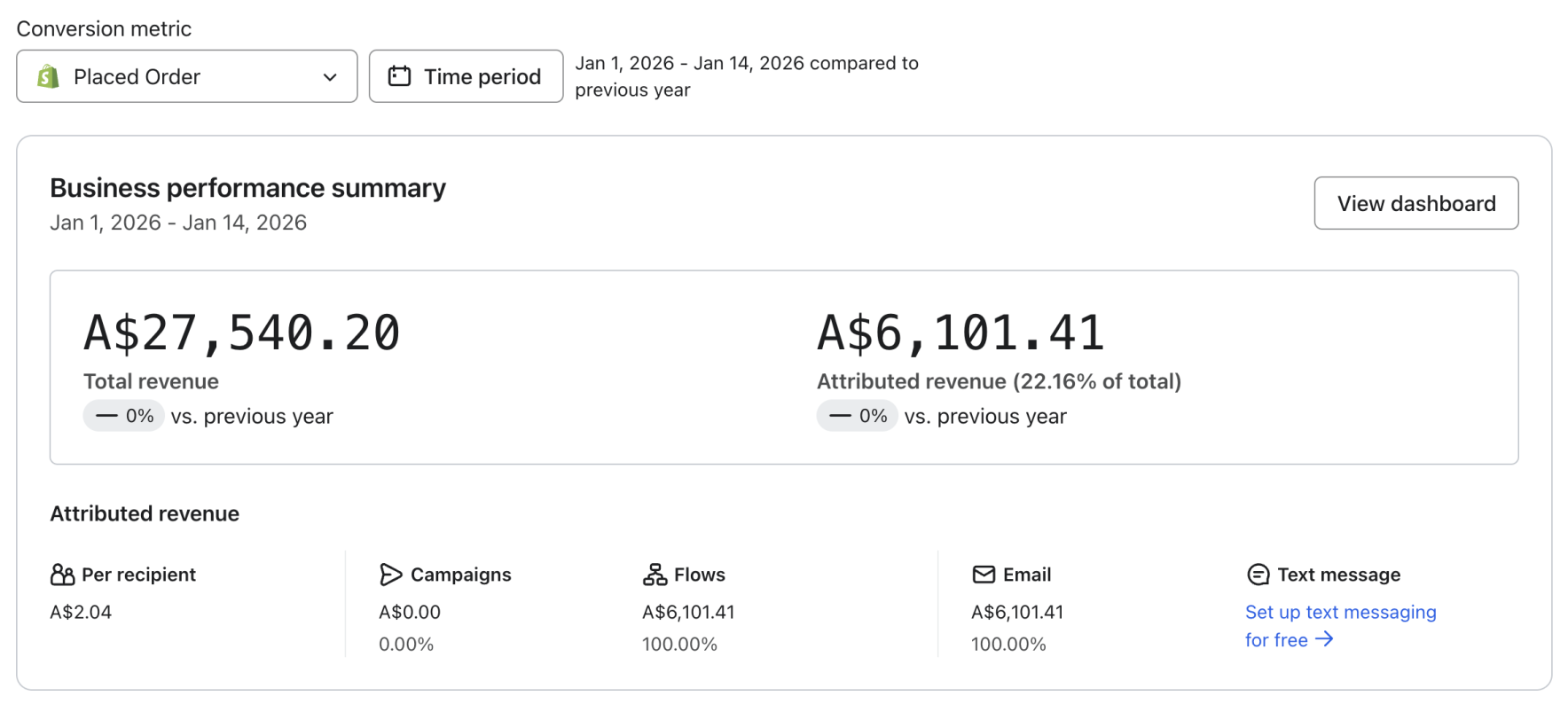The image size is (1568, 712).
Task: Click the Business performance summary heading
Action: click(x=247, y=188)
